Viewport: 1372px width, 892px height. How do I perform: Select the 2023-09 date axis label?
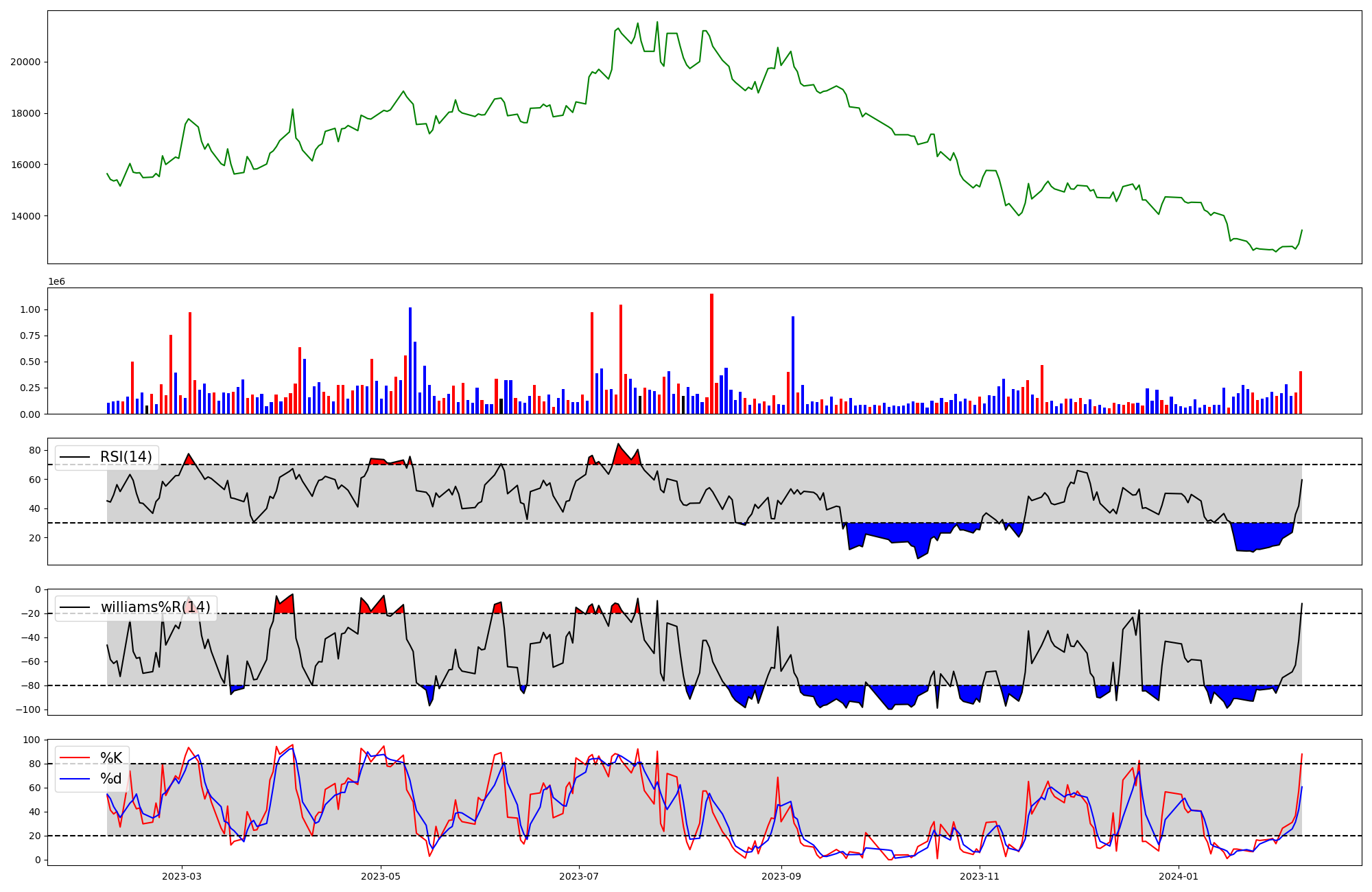click(781, 876)
